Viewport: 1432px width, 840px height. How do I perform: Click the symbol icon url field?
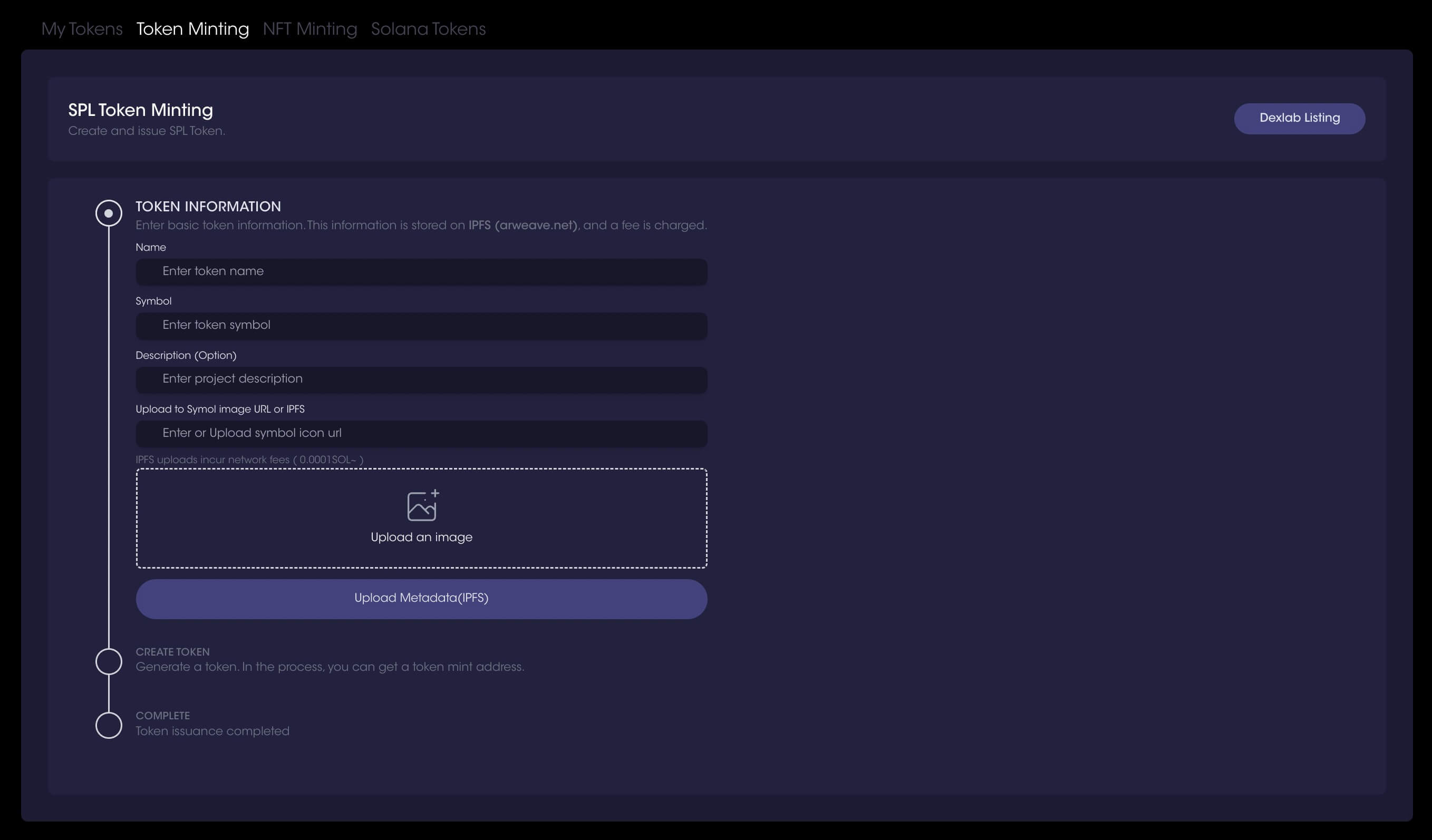(x=421, y=433)
